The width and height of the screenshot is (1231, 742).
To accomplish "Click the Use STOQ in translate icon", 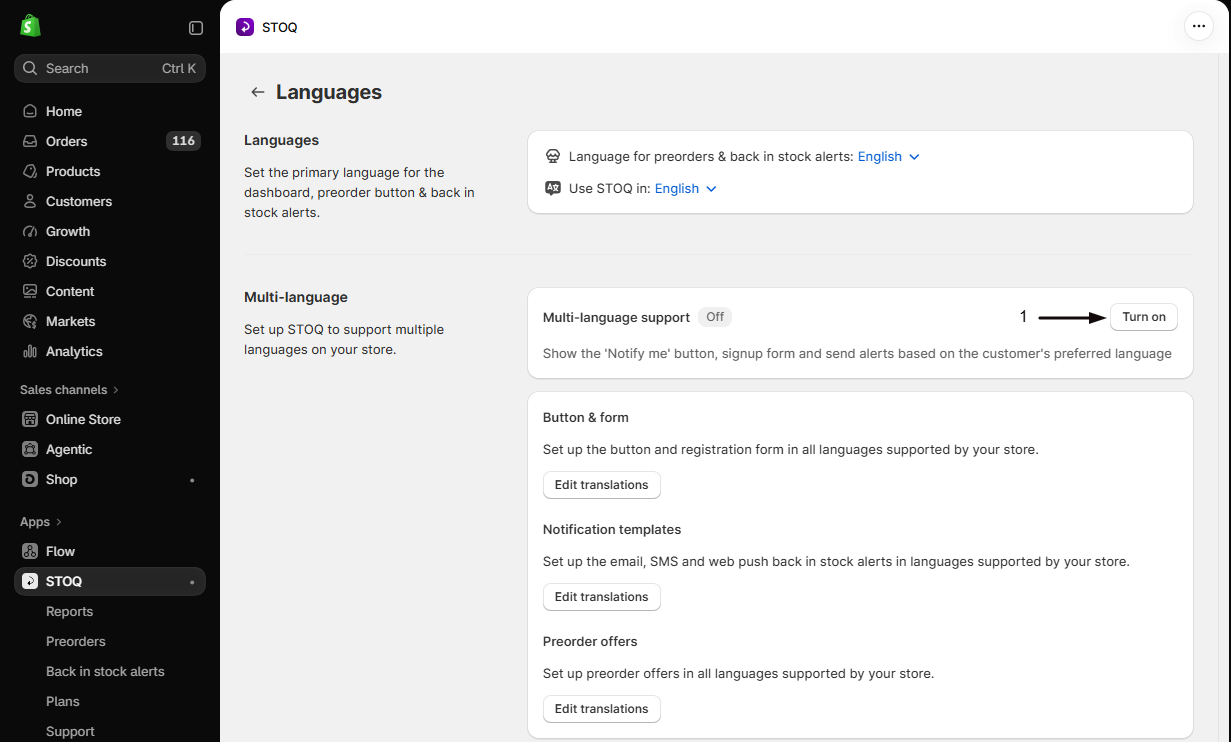I will pyautogui.click(x=553, y=188).
